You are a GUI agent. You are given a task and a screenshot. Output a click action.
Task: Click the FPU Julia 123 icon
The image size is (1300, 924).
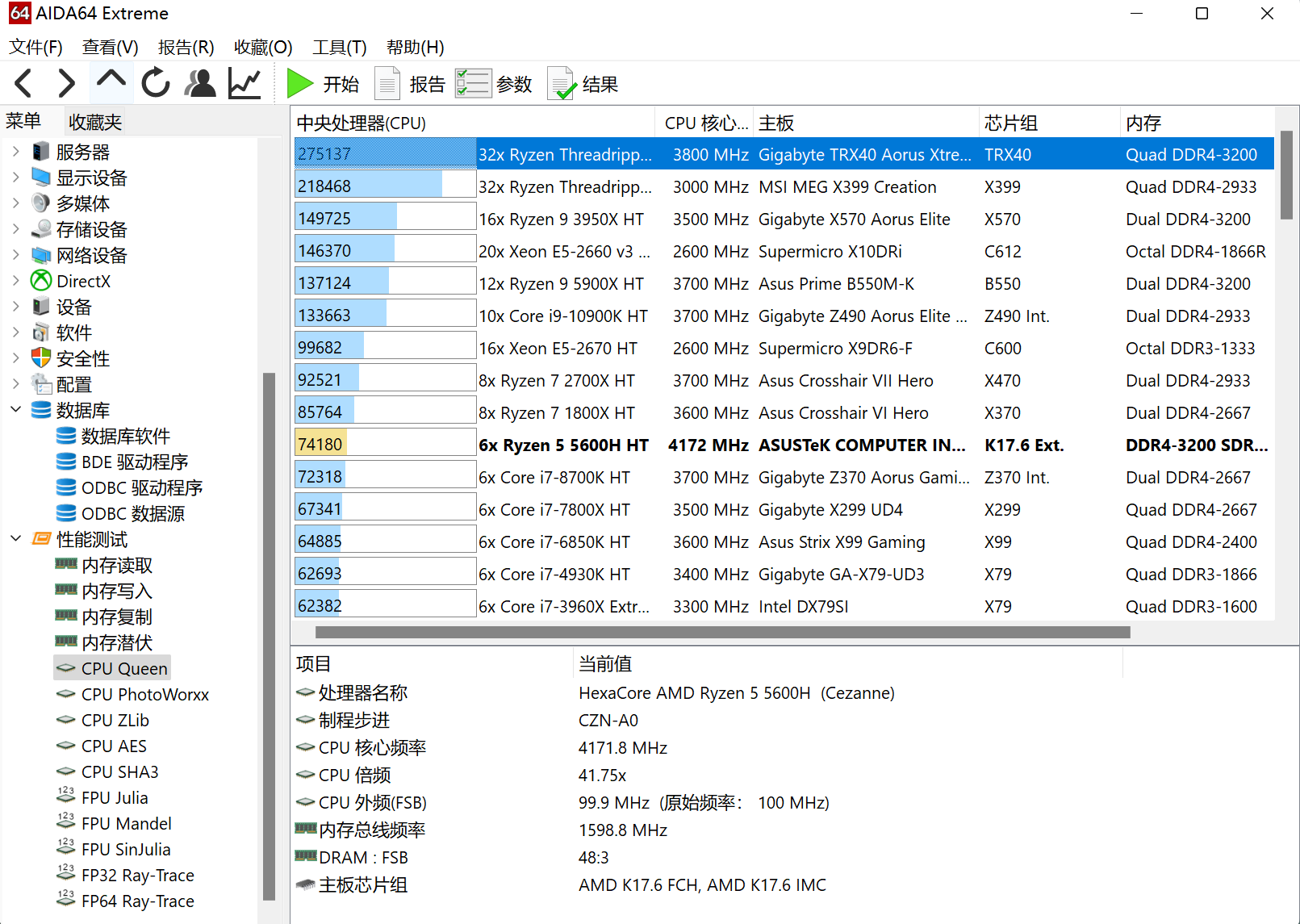(66, 795)
